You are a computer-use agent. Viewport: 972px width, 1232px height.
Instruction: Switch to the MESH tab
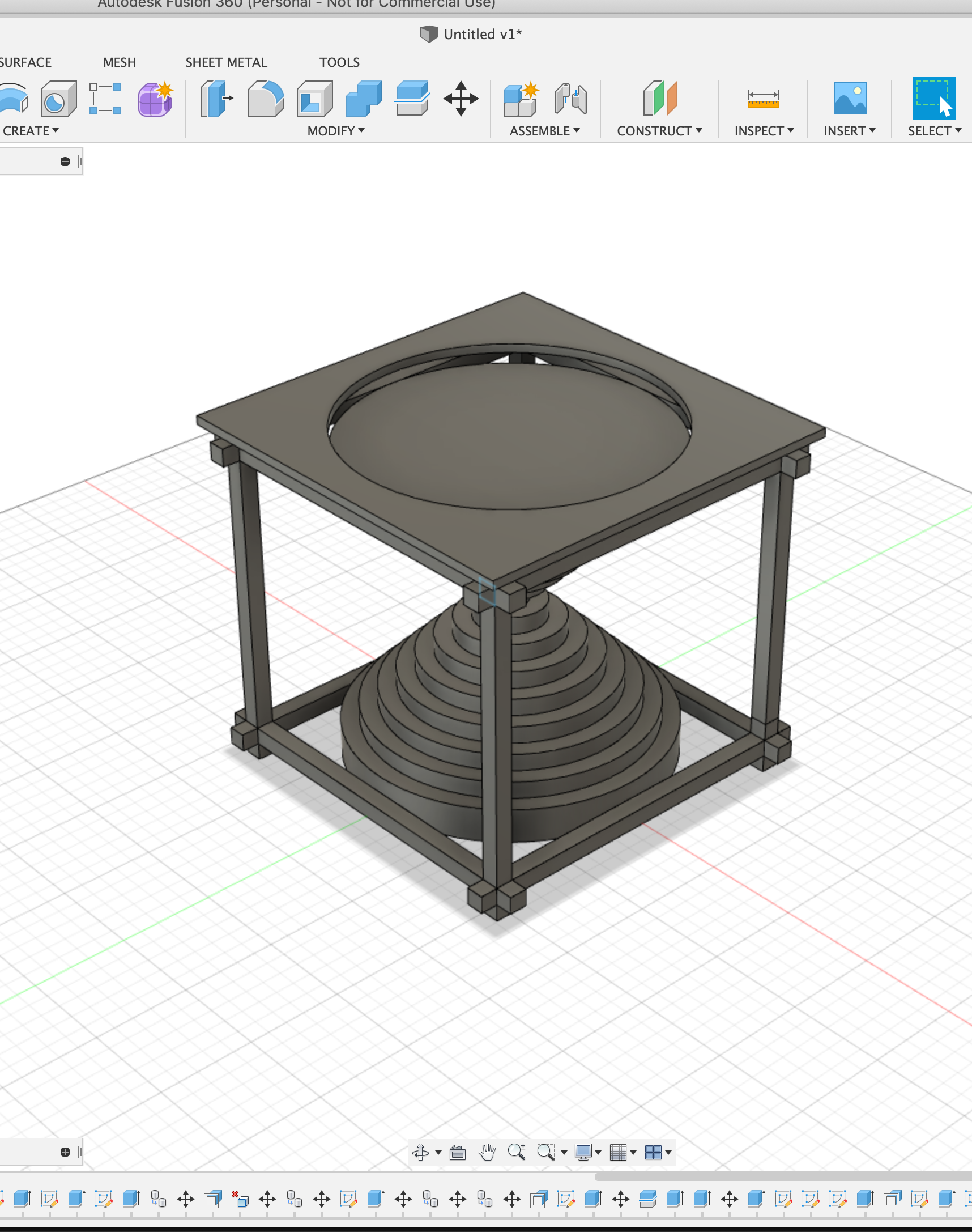(120, 62)
